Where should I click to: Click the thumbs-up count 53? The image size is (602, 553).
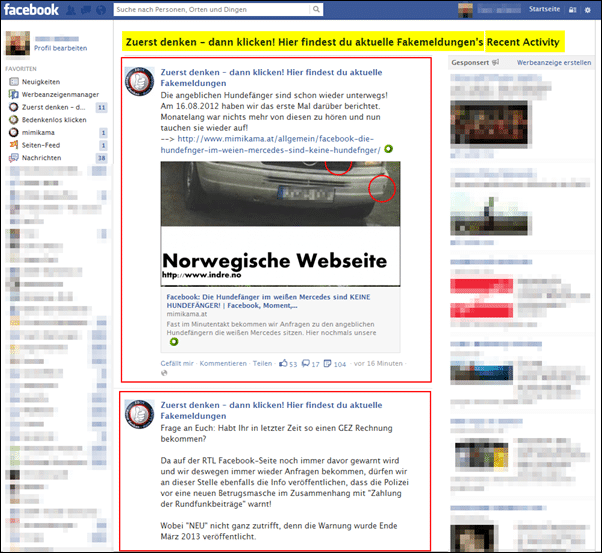point(288,363)
